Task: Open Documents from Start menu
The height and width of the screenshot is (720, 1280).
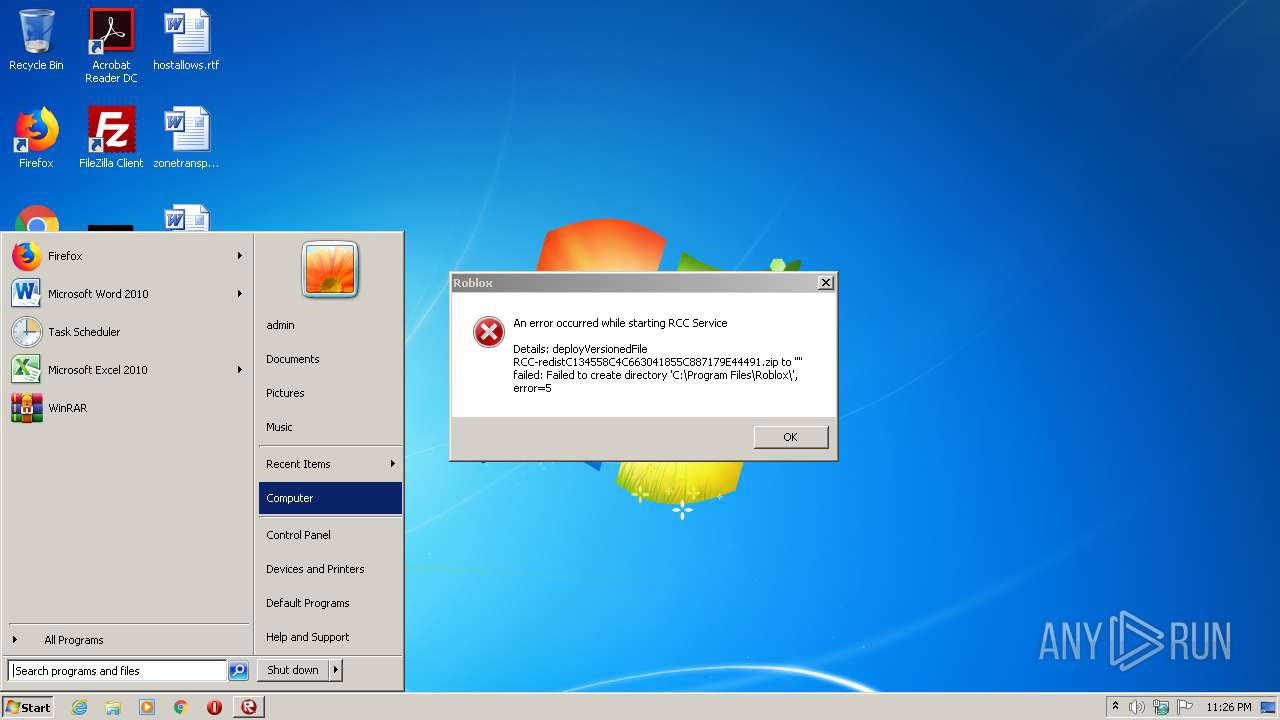Action: 330,359
